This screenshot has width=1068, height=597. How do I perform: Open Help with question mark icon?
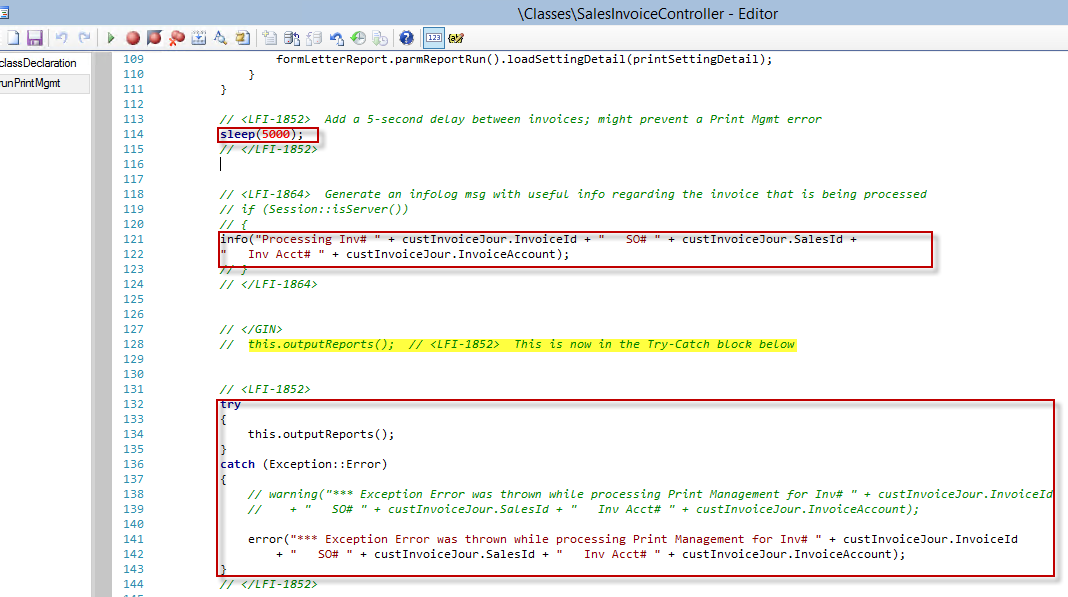click(407, 38)
